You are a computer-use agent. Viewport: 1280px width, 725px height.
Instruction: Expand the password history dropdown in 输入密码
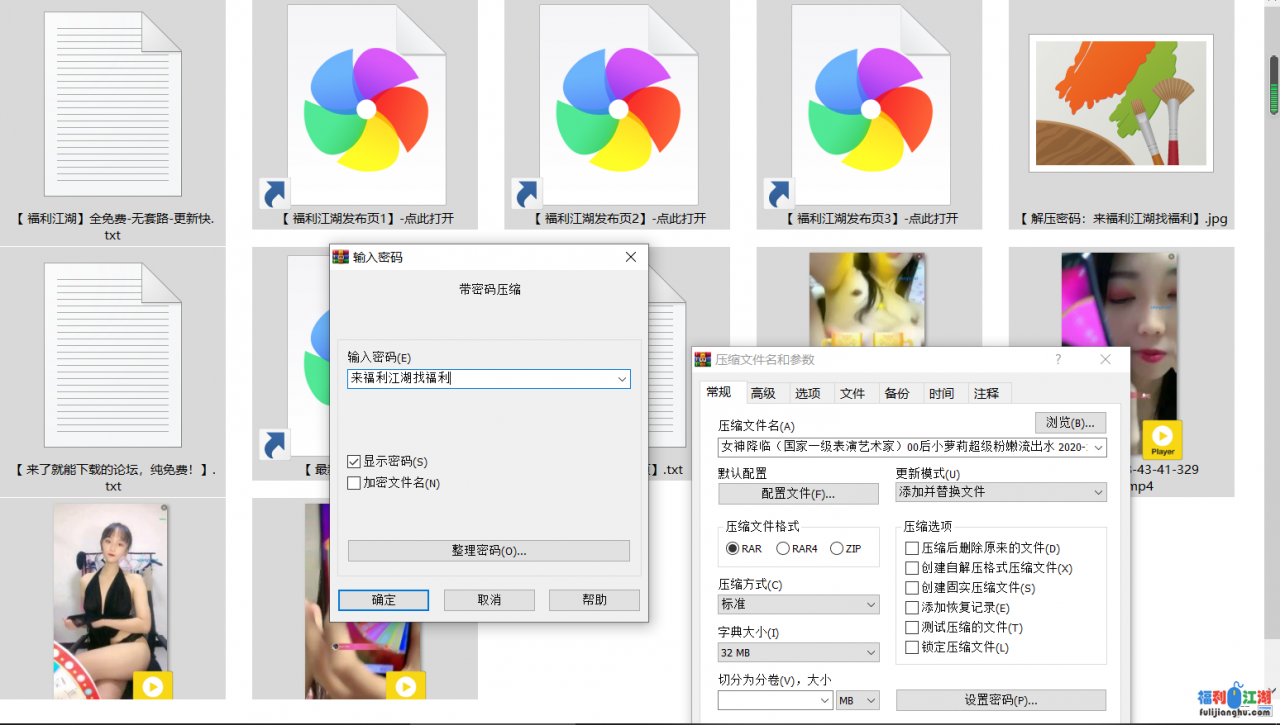click(623, 378)
